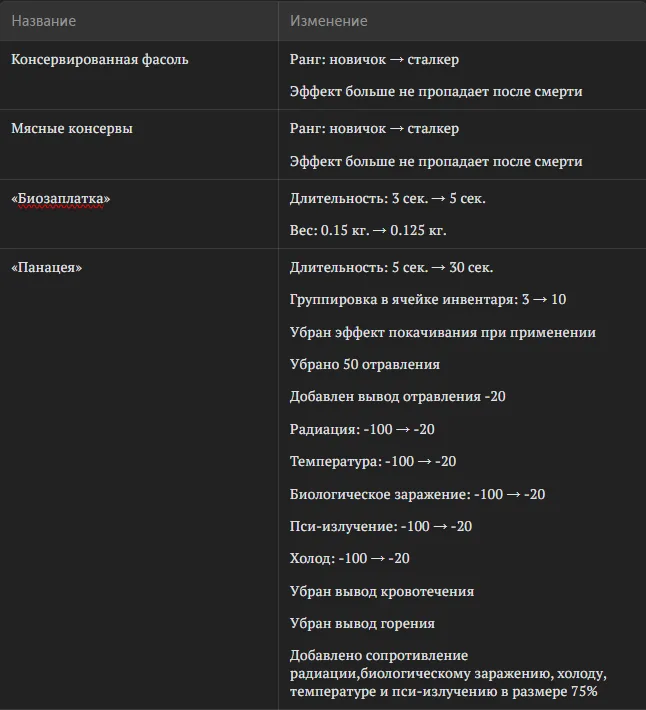Click the «Панацея» name cell
The width and height of the screenshot is (646, 710).
pos(47,267)
